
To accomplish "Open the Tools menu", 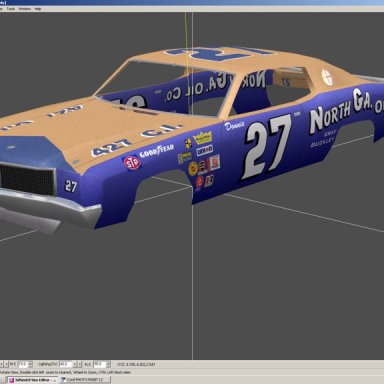I will [11, 9].
